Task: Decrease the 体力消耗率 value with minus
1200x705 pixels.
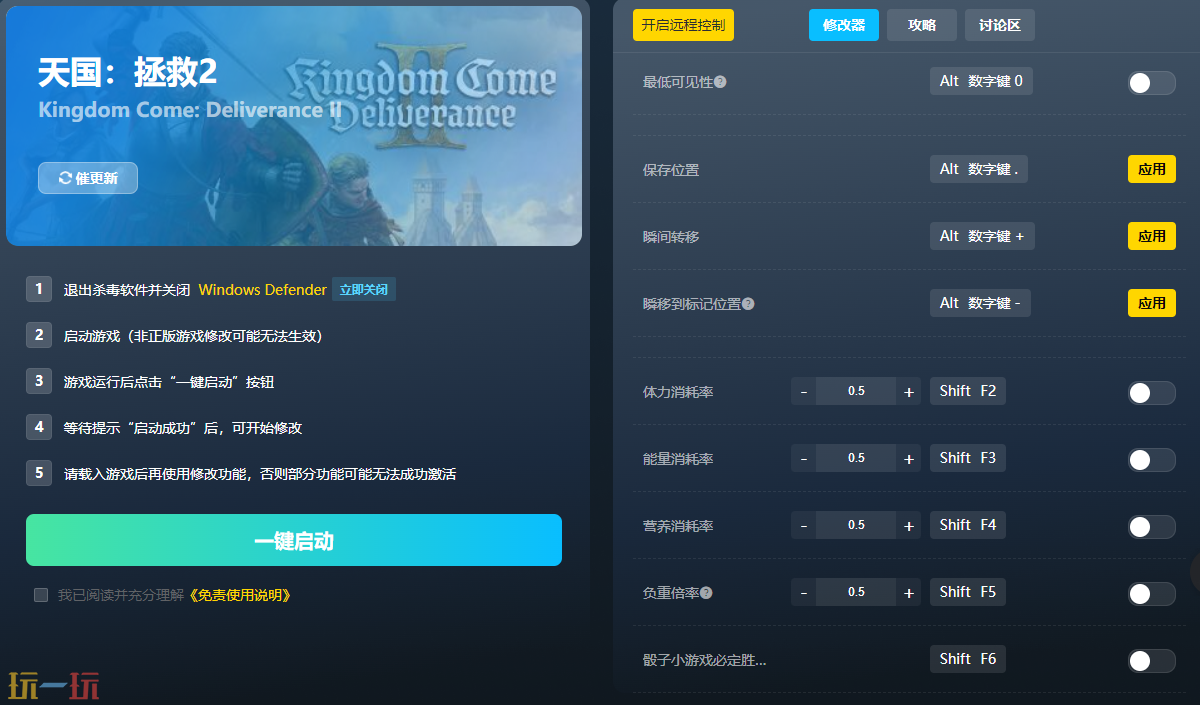Action: tap(804, 392)
